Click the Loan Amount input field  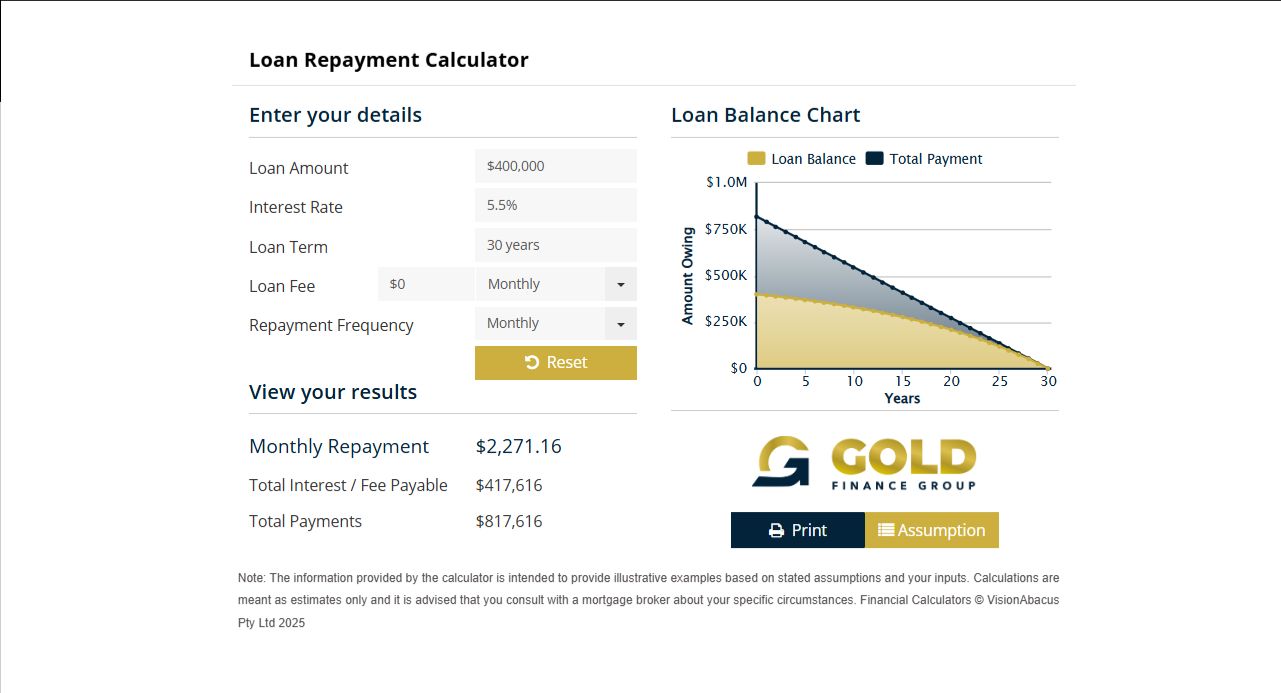(x=555, y=165)
